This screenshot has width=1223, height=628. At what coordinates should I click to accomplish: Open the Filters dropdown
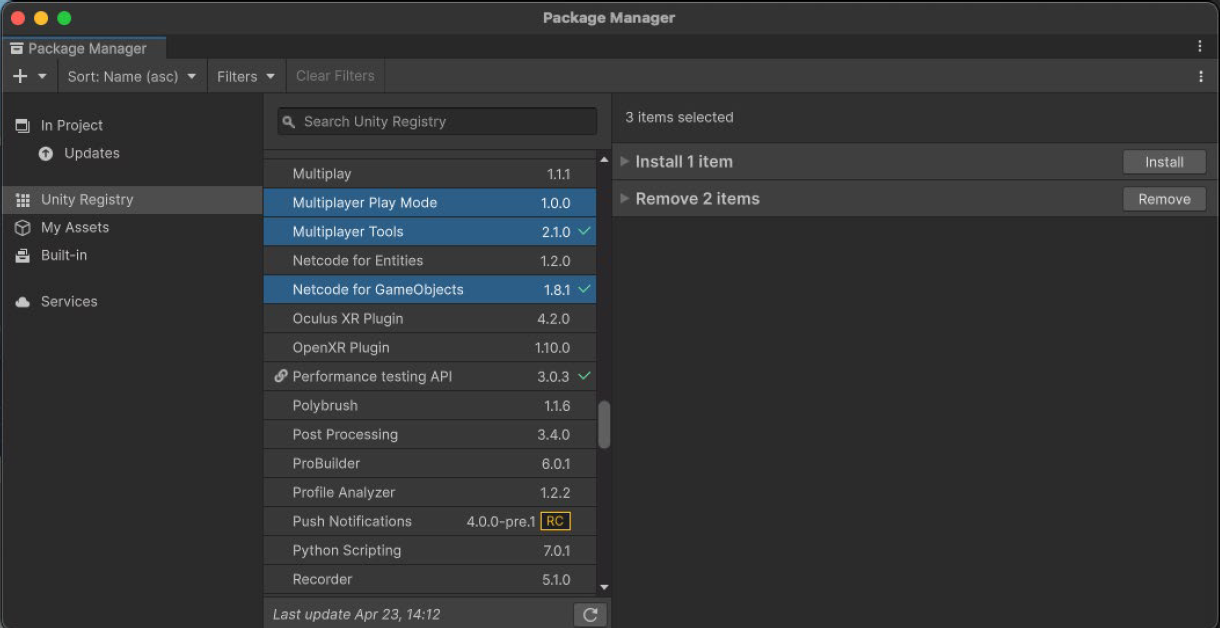(246, 76)
